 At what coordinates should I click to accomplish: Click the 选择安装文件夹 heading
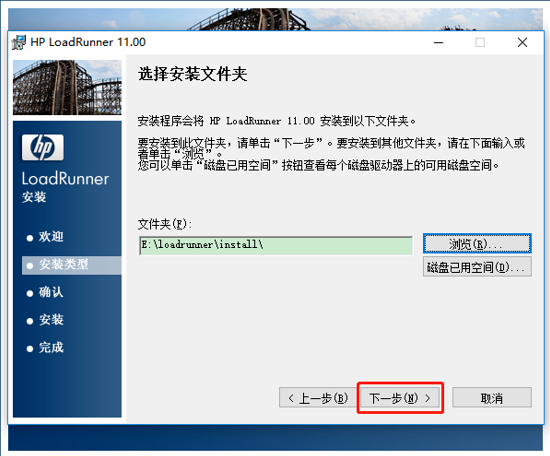click(x=193, y=74)
